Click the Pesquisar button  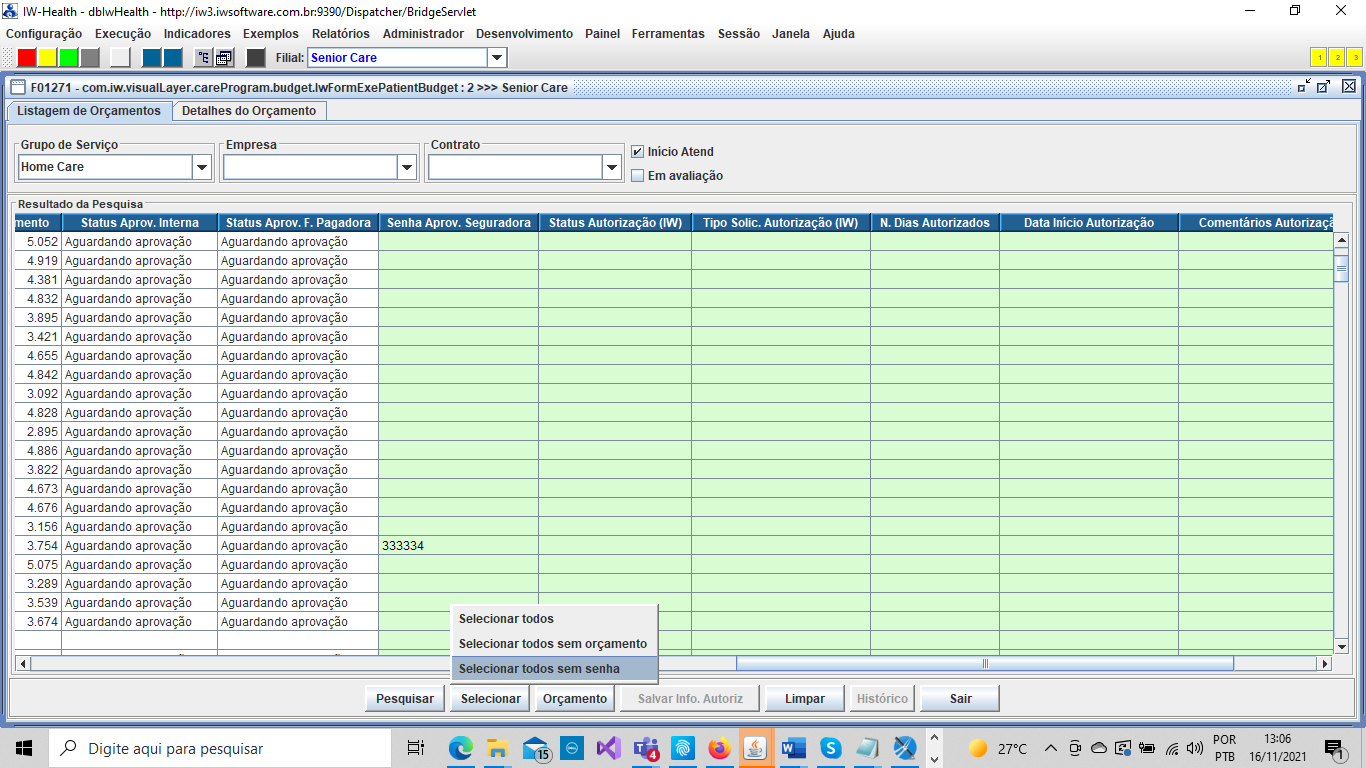(x=405, y=699)
